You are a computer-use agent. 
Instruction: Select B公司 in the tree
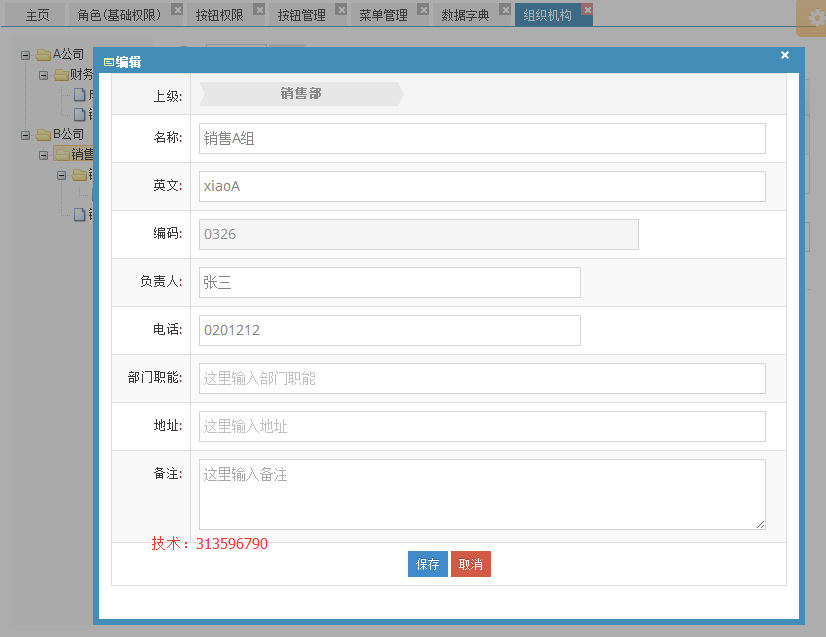tap(68, 134)
